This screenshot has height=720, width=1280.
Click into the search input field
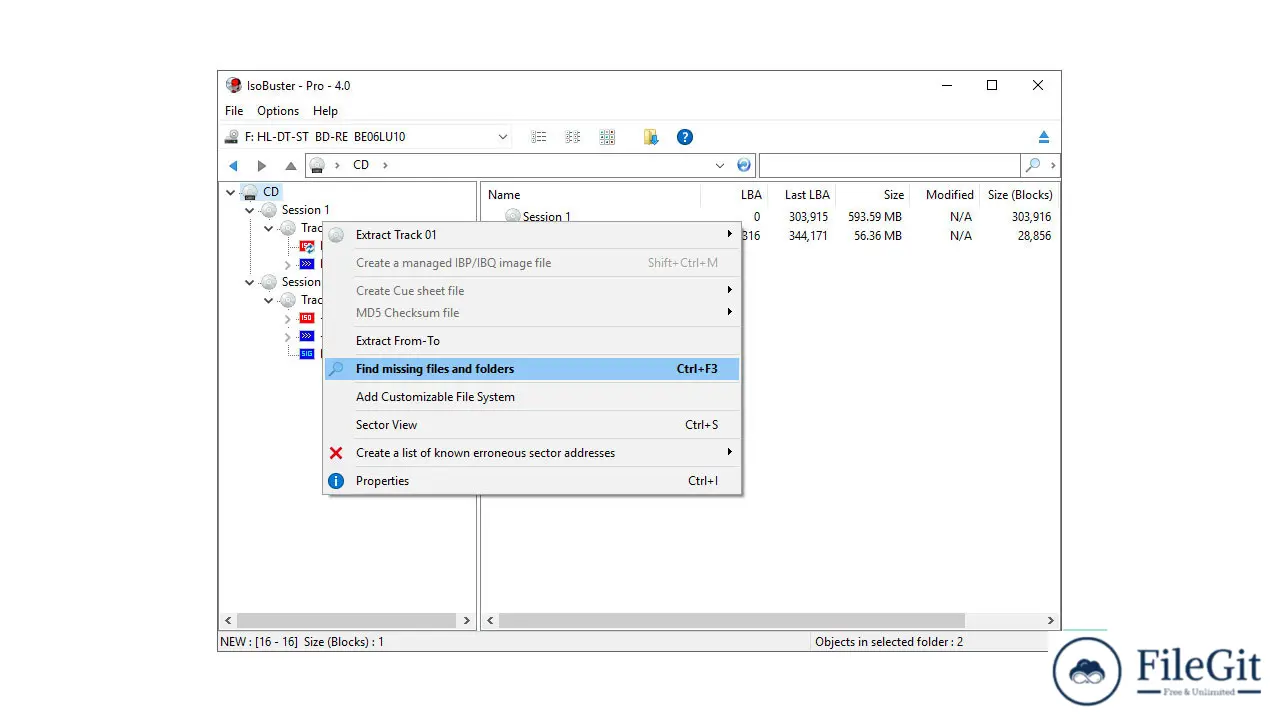[889, 165]
